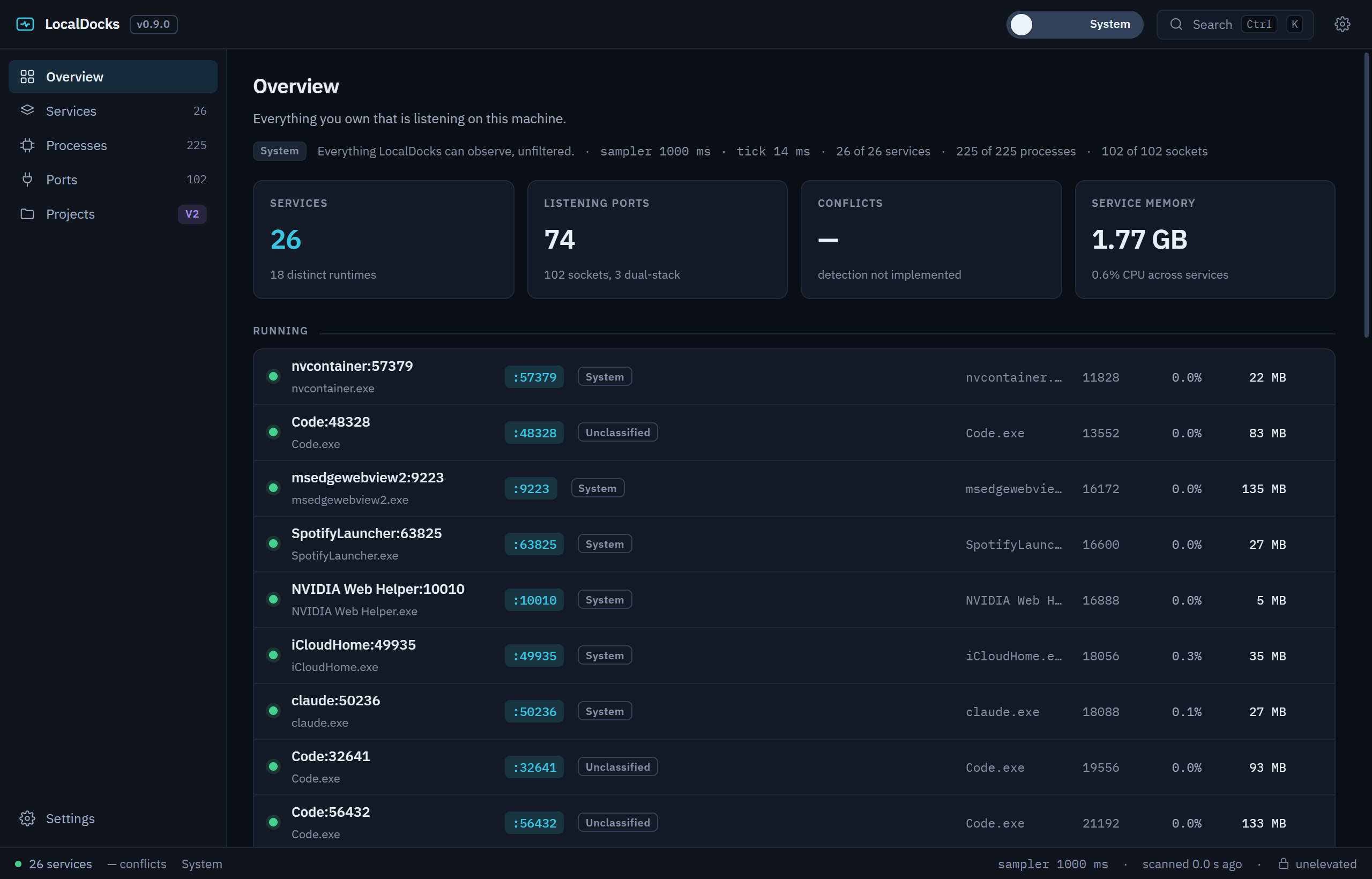1372x879 pixels.
Task: Click the unelevated lock icon in status bar
Action: 1284,863
